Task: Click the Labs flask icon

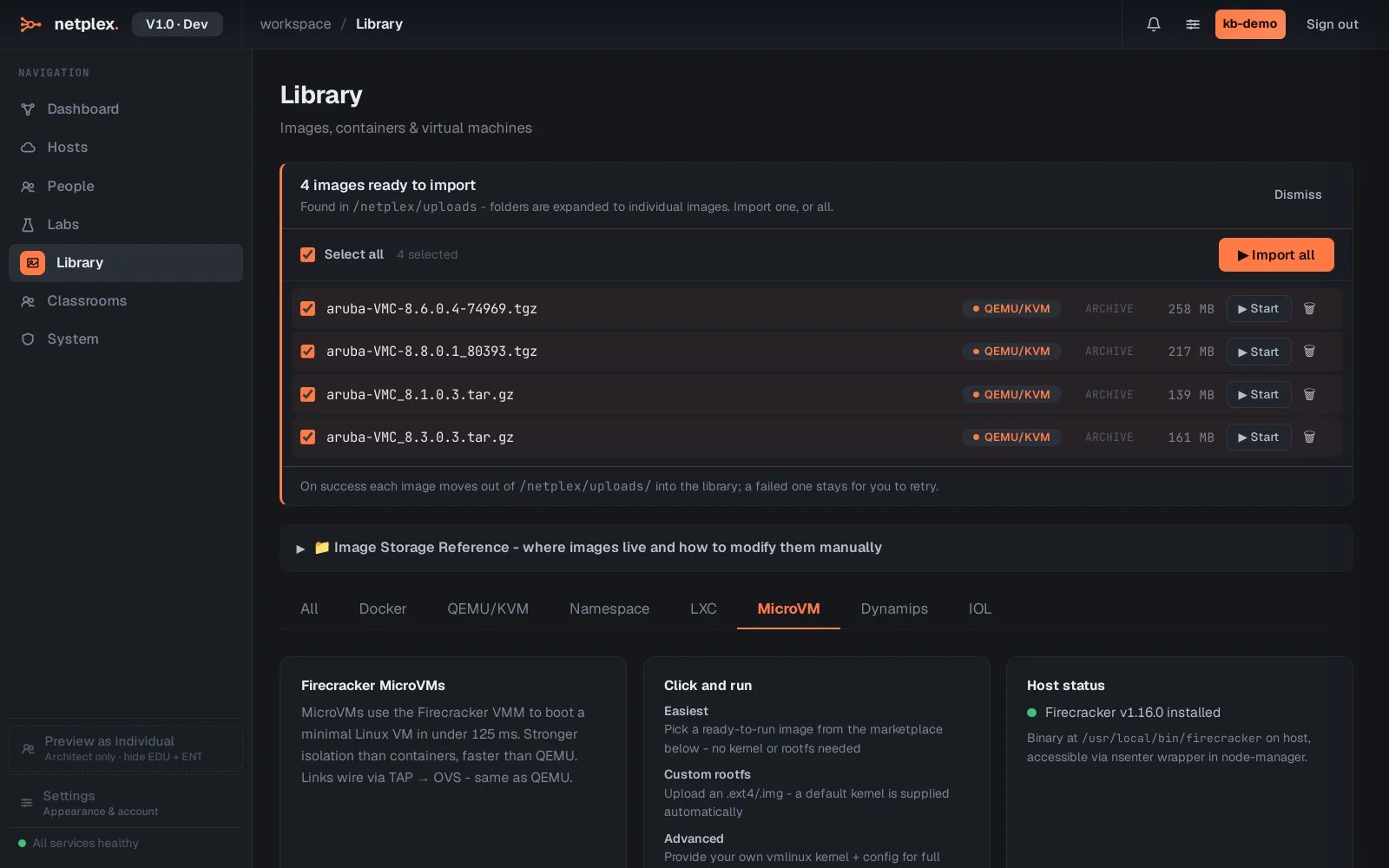Action: point(28,225)
